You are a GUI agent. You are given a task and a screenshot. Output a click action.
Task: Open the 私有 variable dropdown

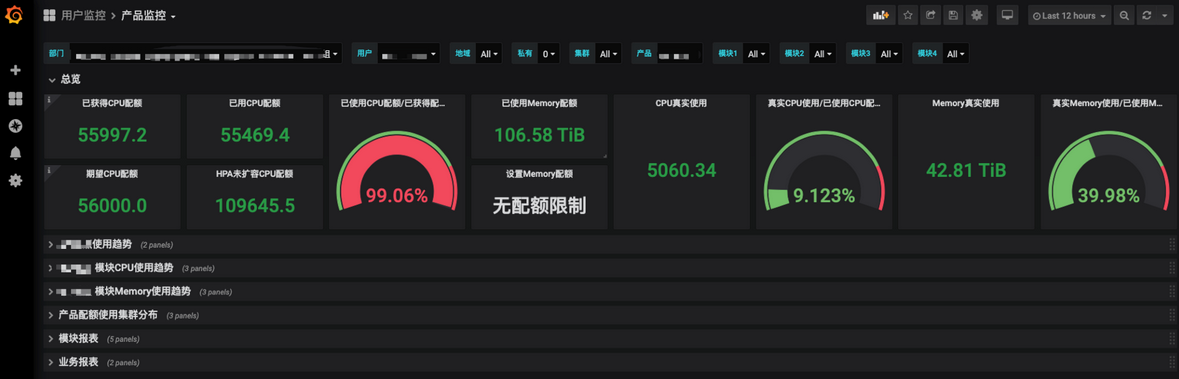(x=549, y=53)
